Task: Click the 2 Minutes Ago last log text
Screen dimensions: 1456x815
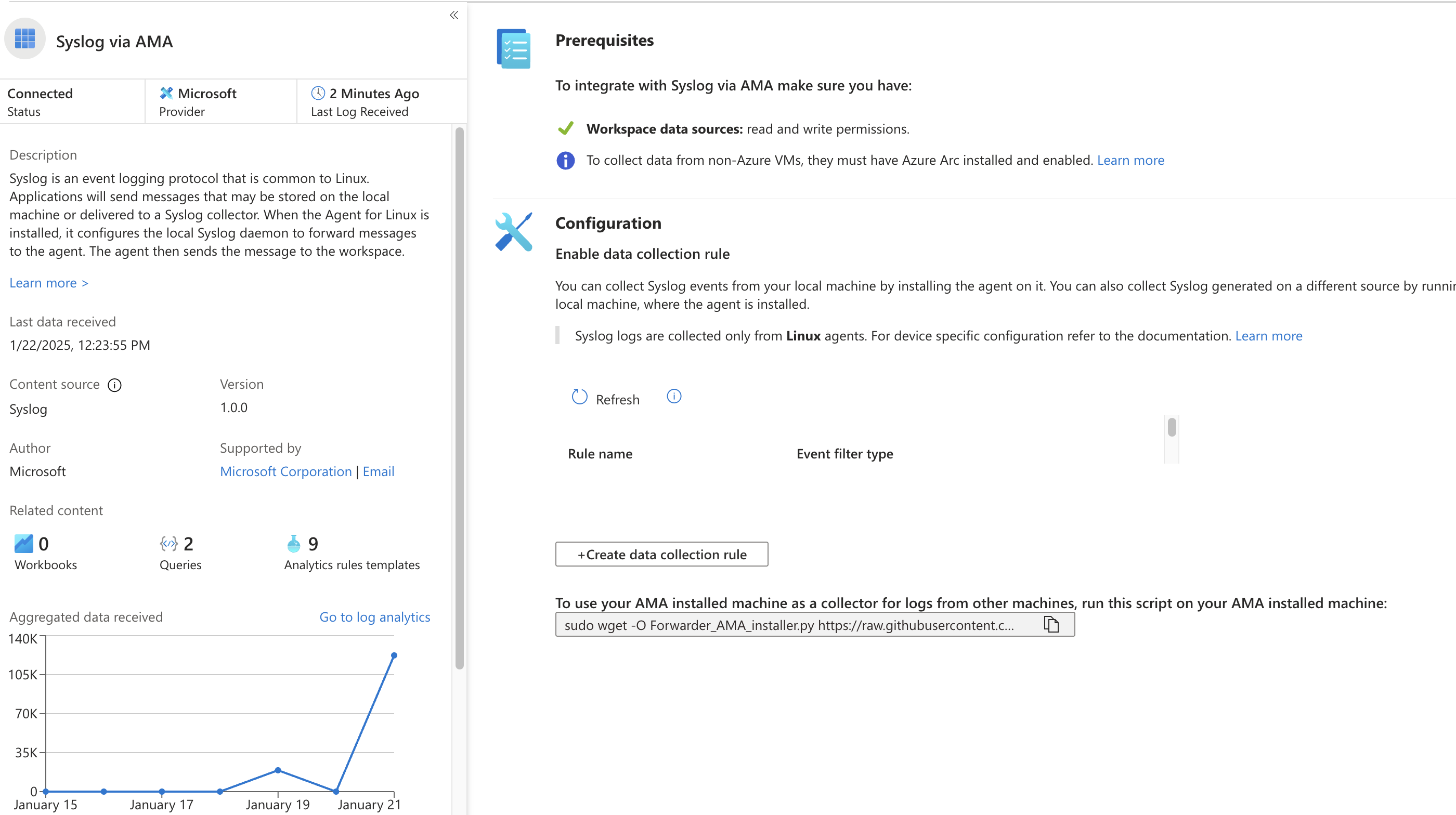Action: [x=374, y=93]
